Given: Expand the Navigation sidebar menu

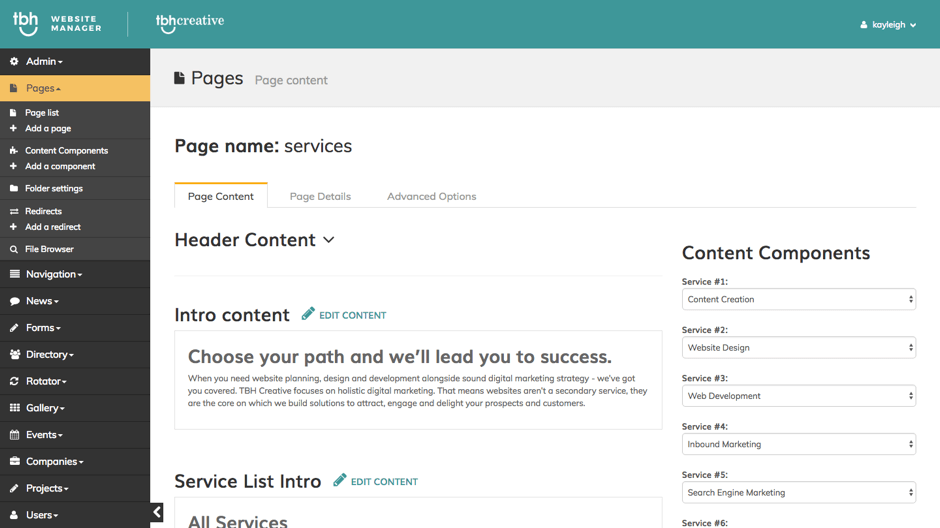Looking at the screenshot, I should click(x=75, y=274).
